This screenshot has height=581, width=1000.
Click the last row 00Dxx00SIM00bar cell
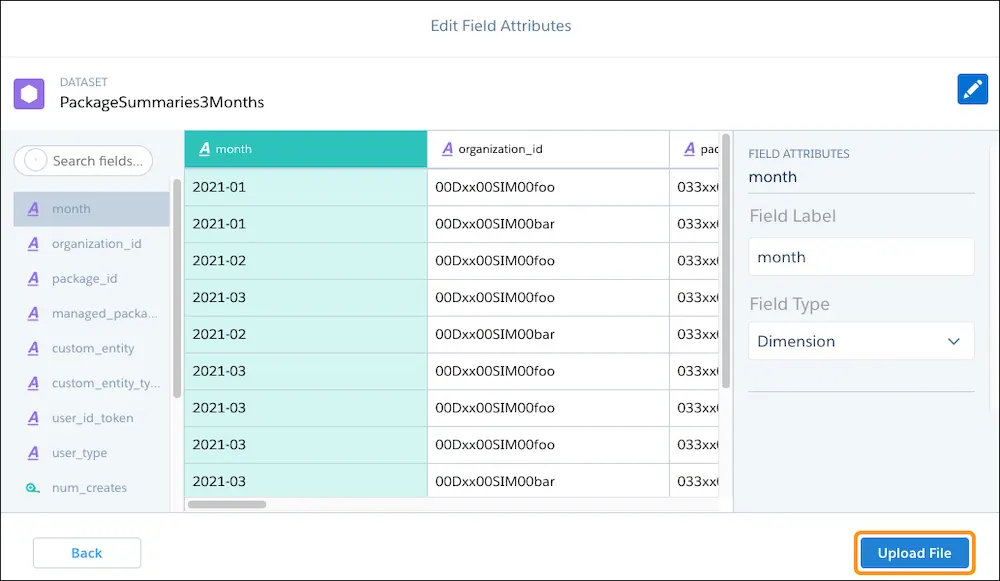(548, 481)
